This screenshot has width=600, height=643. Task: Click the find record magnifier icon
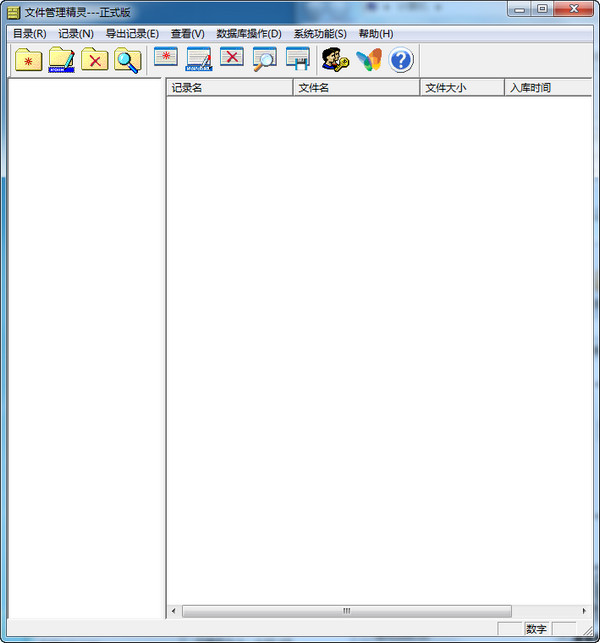[x=264, y=59]
